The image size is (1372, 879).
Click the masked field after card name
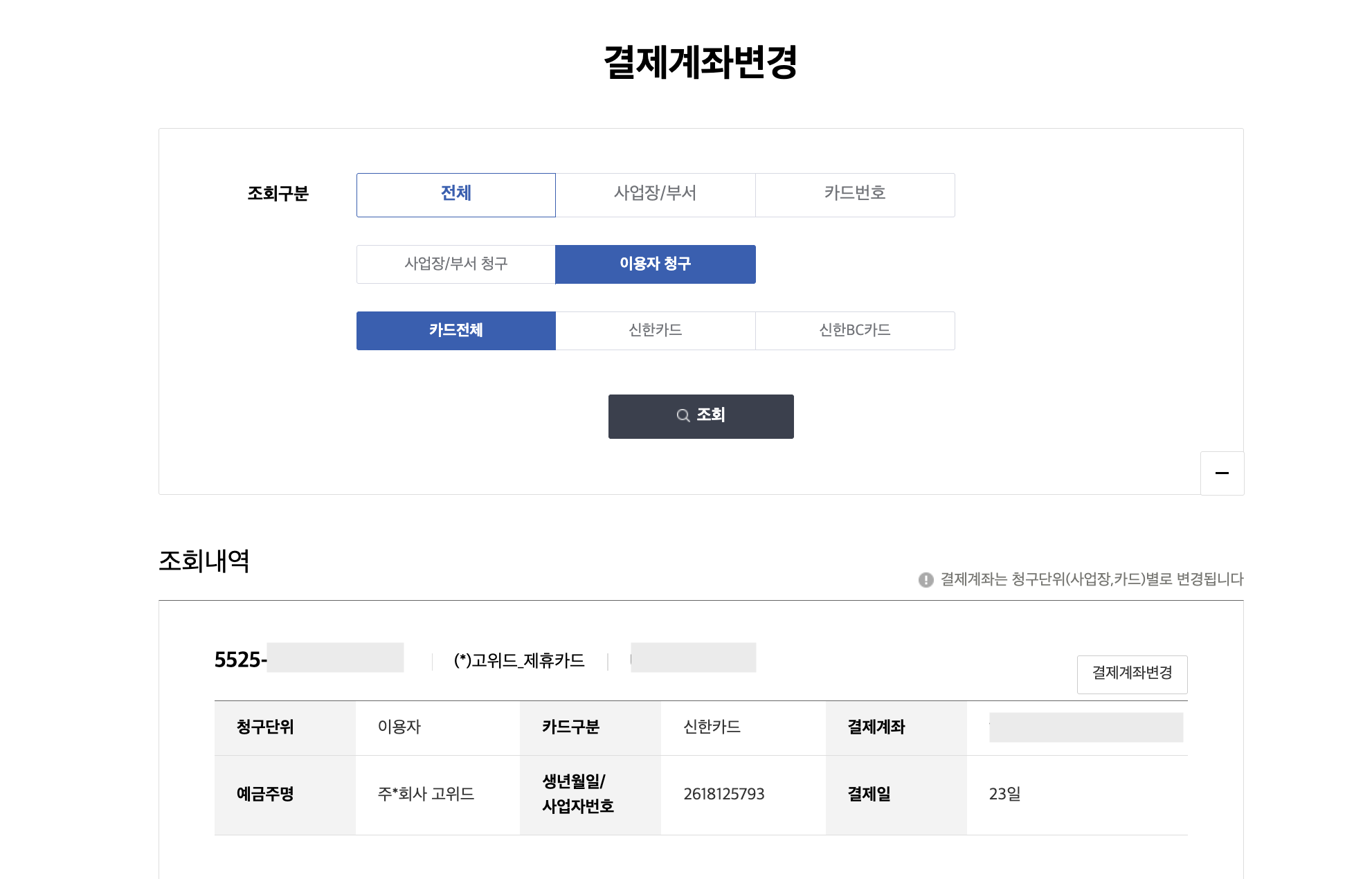(x=693, y=658)
